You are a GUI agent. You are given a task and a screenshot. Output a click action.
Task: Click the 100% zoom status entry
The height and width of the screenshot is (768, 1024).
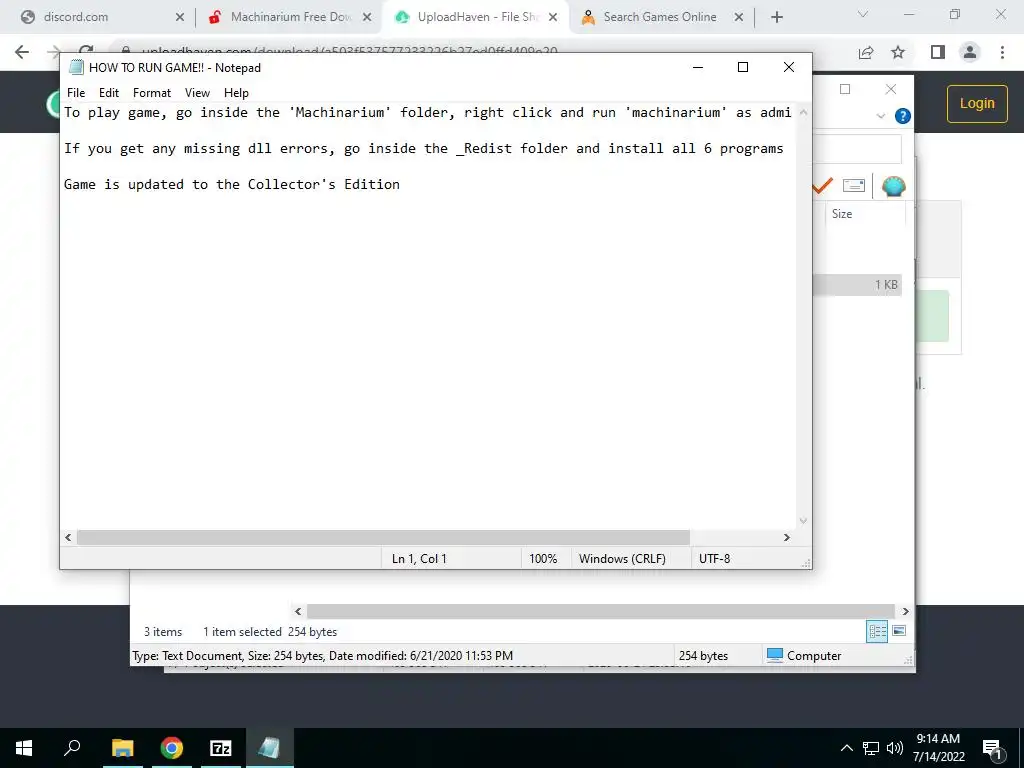tap(543, 559)
